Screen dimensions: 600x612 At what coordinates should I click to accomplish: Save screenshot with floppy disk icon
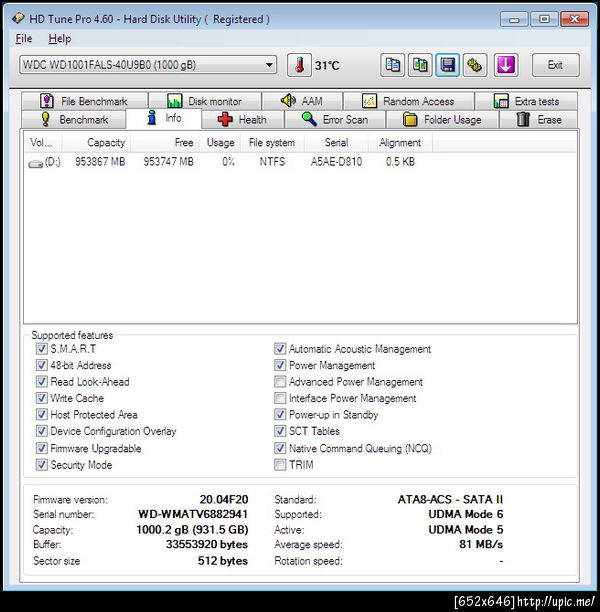point(447,65)
